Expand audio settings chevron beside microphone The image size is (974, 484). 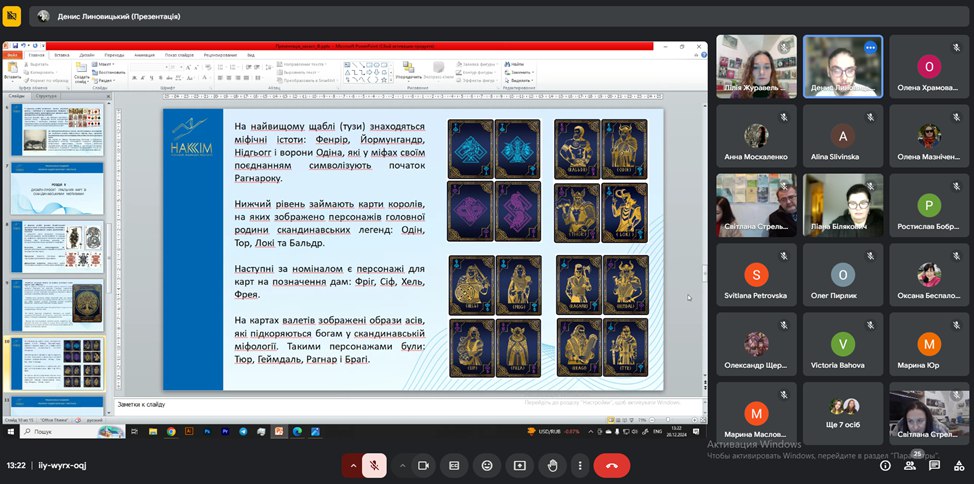353,465
